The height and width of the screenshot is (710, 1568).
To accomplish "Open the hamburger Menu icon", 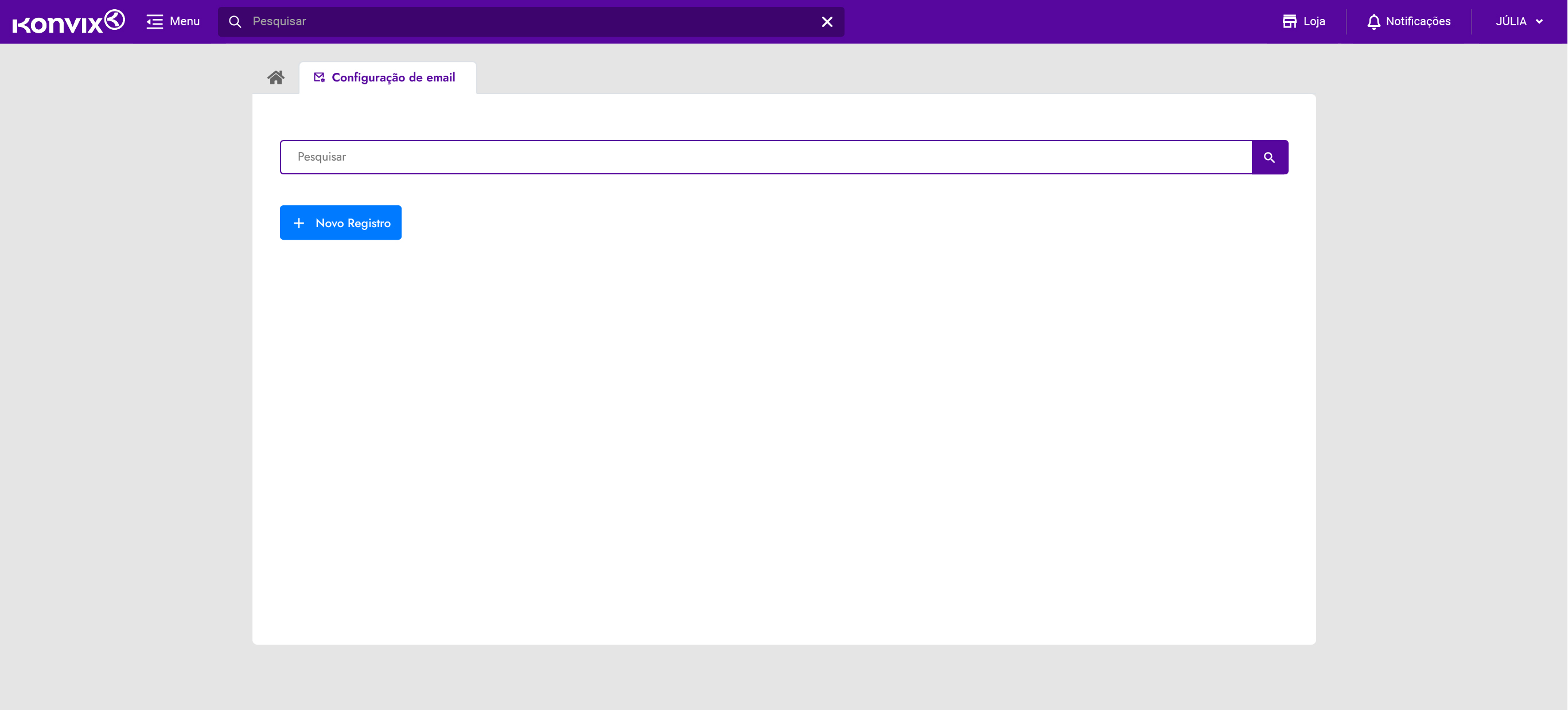I will [154, 22].
